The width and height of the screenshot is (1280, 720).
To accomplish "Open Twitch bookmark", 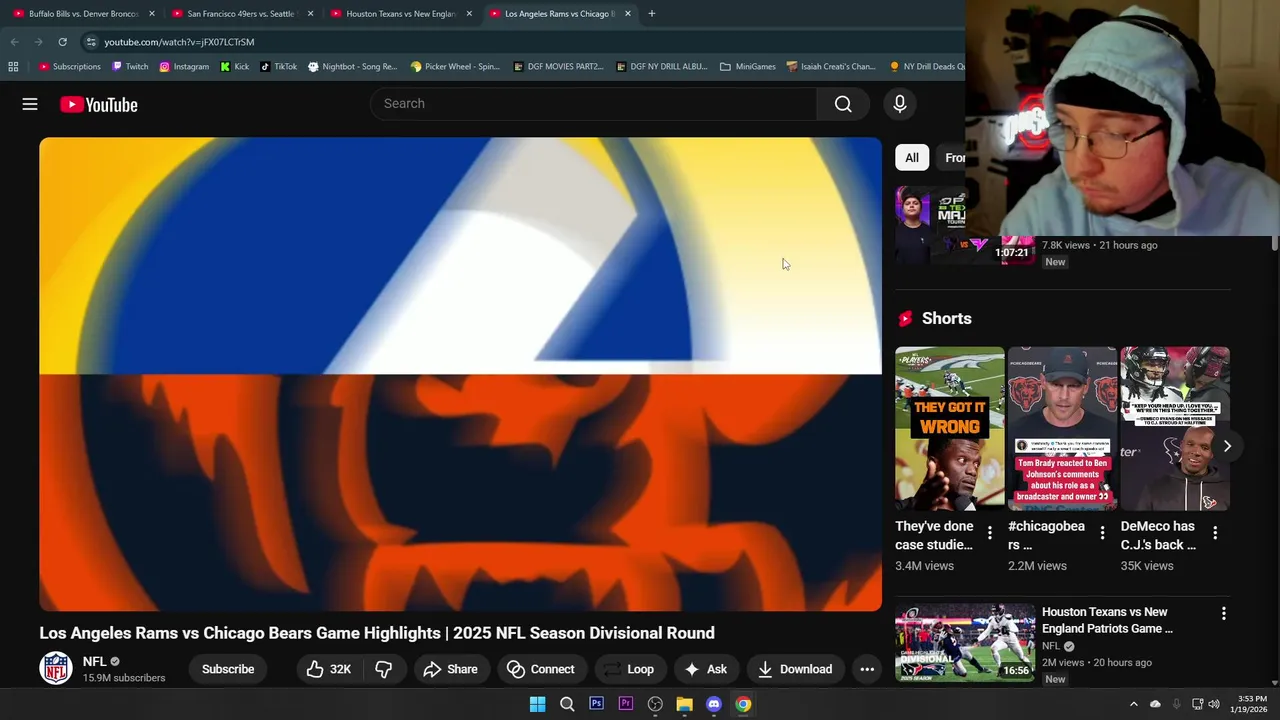I will coord(130,67).
